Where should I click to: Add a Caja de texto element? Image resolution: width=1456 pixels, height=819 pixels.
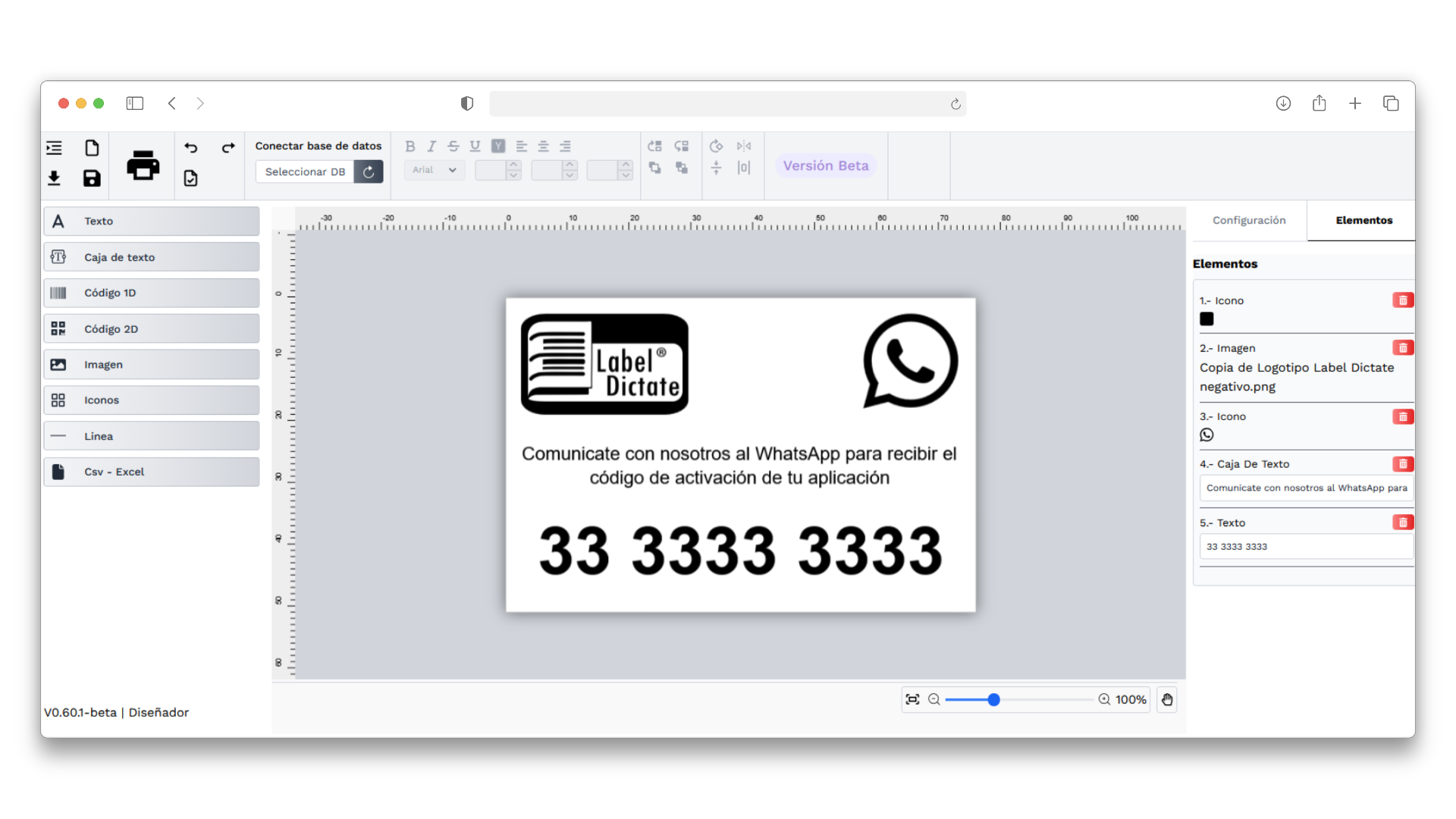152,257
